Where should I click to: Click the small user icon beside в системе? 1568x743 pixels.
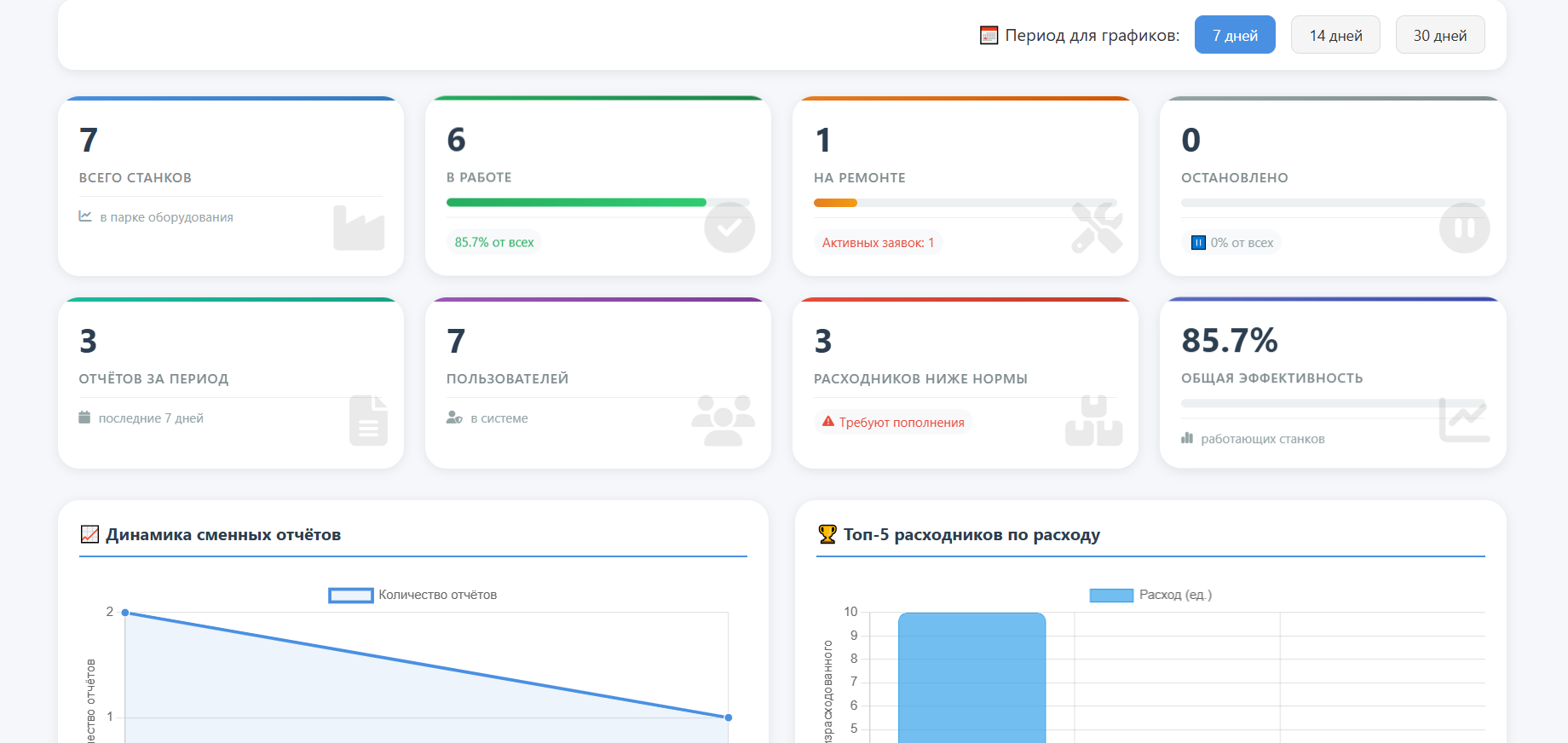tap(454, 418)
